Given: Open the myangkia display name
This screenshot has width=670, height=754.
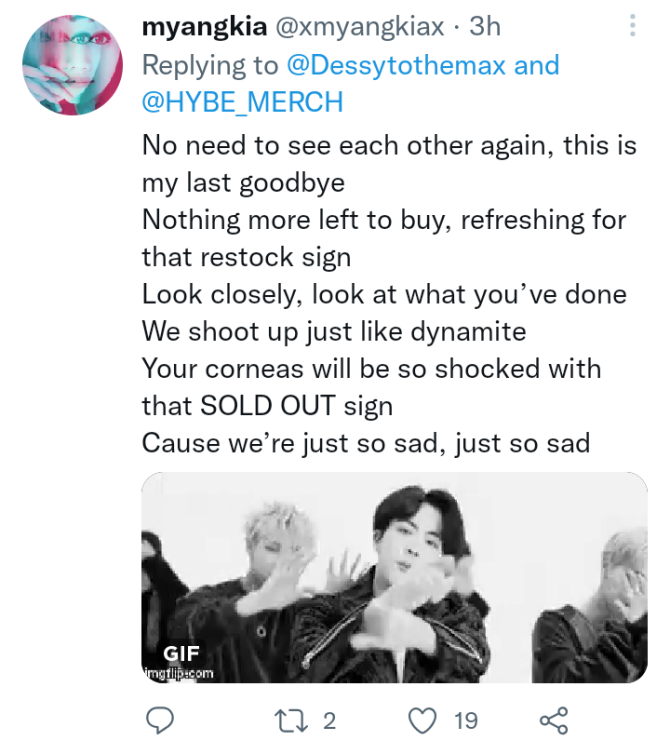Looking at the screenshot, I should click(x=204, y=26).
